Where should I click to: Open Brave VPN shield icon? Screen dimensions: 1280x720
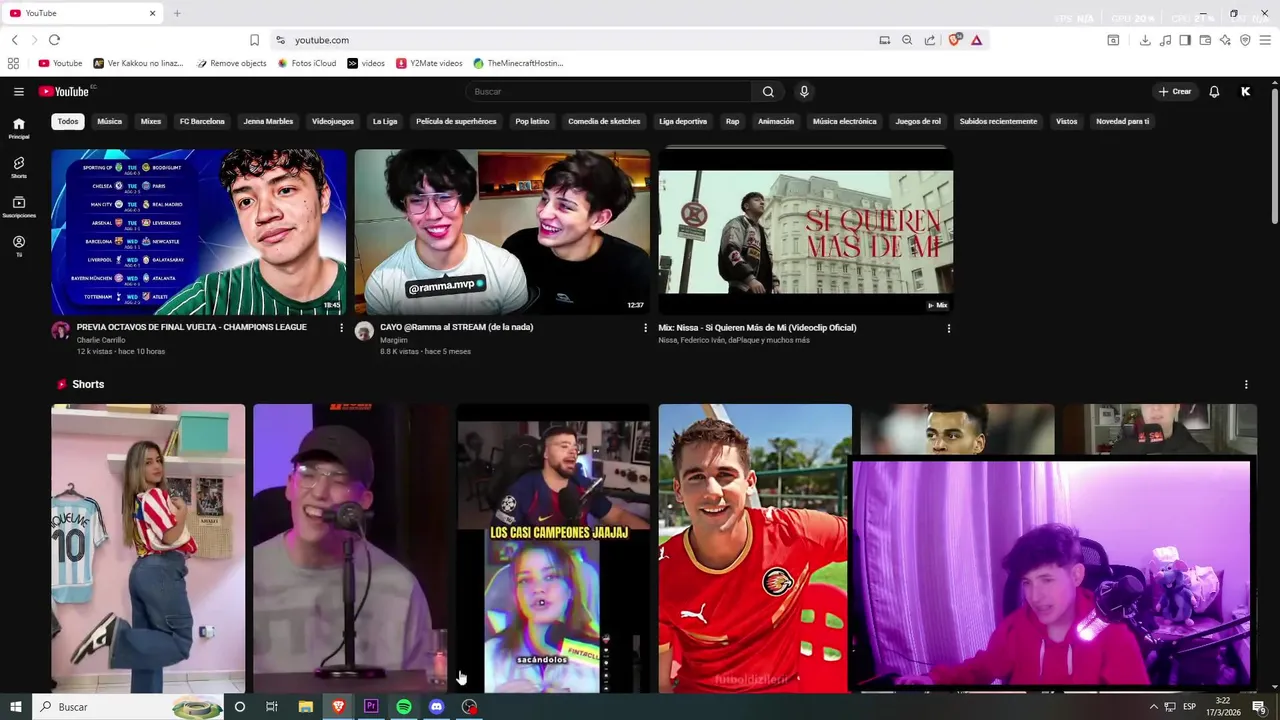[x=1245, y=40]
